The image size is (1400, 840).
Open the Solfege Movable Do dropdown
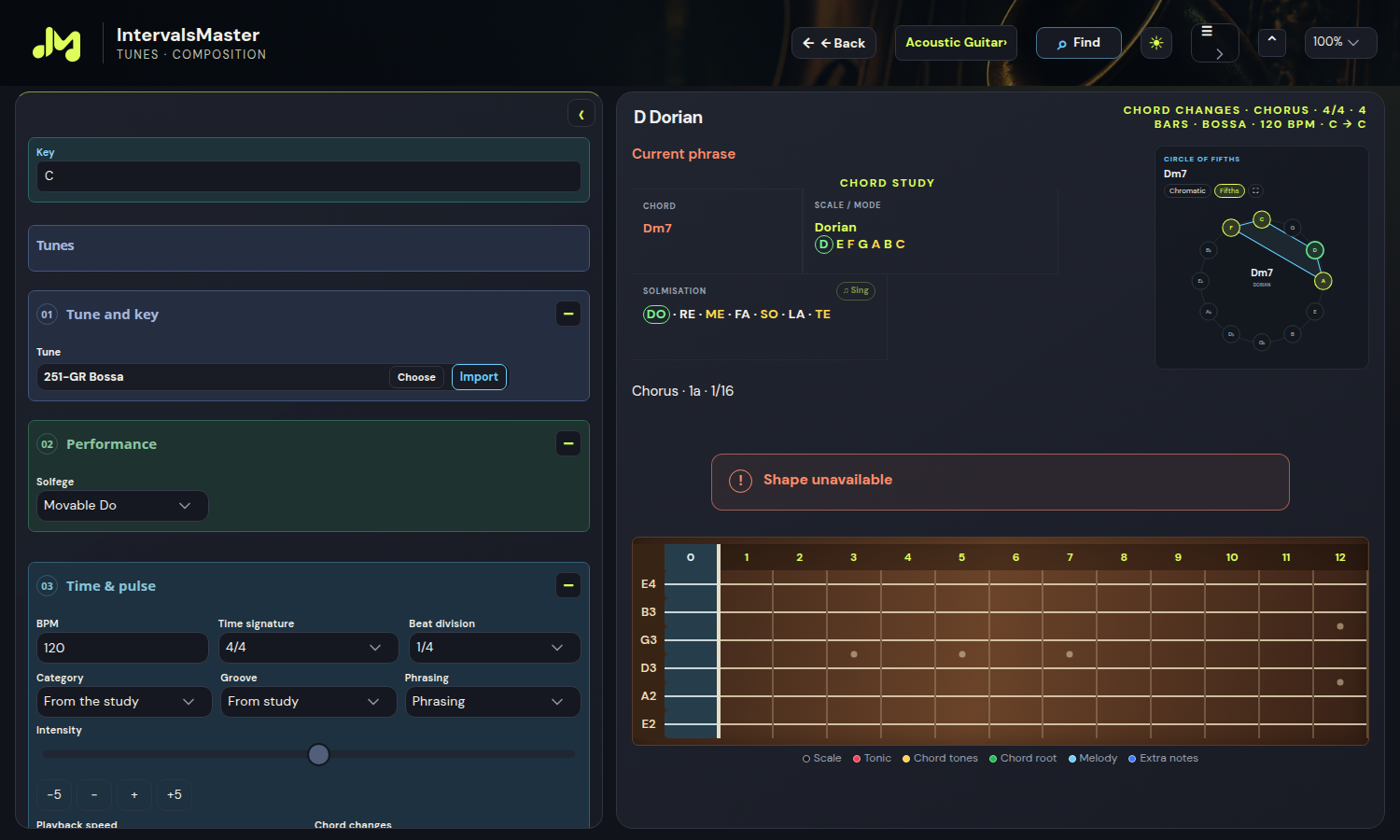pos(121,506)
